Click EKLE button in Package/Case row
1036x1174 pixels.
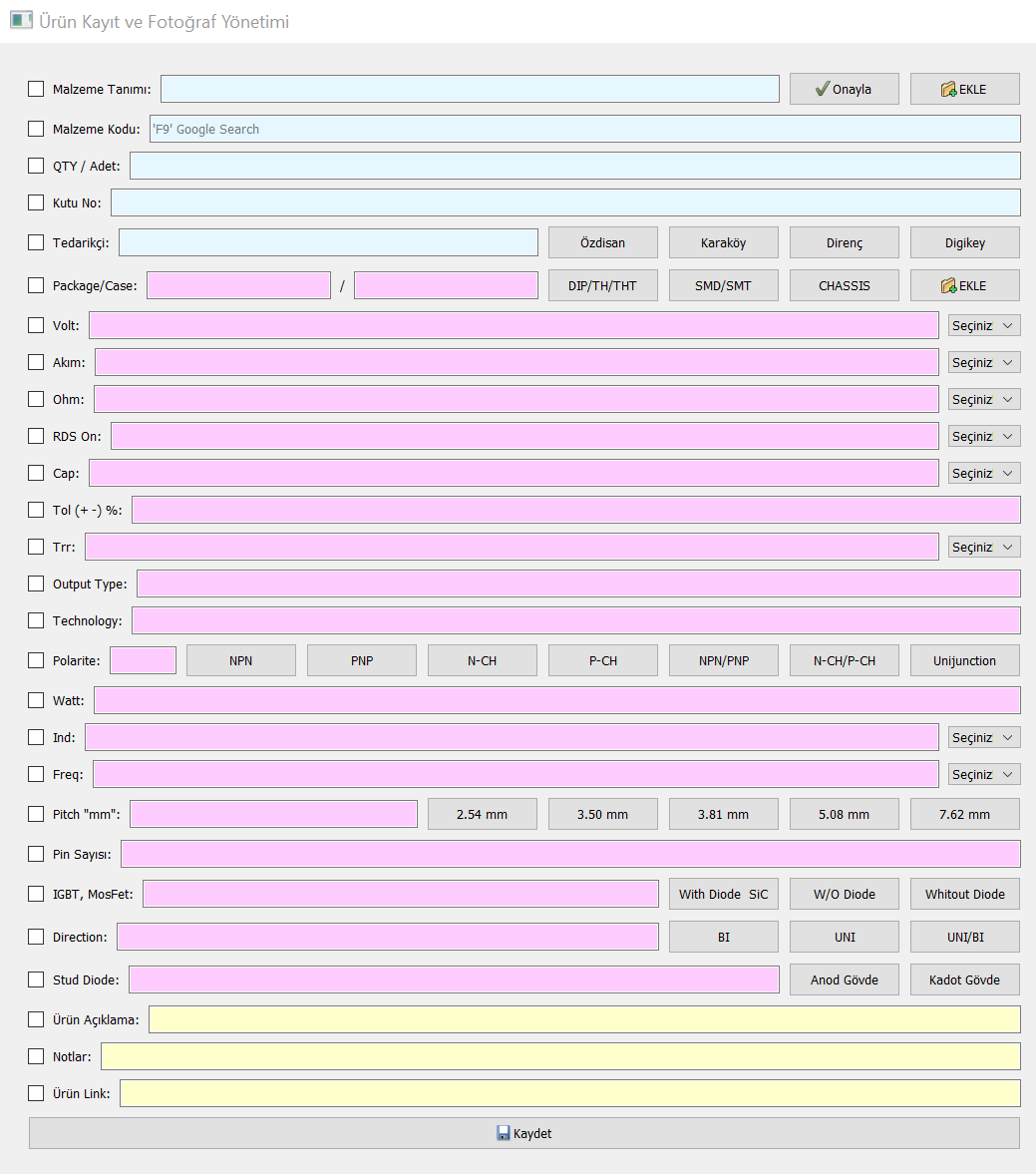964,285
